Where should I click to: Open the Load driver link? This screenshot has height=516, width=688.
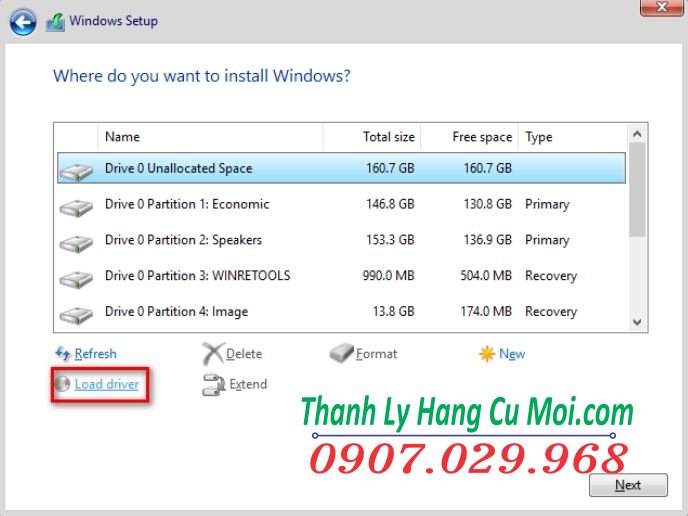pos(107,384)
